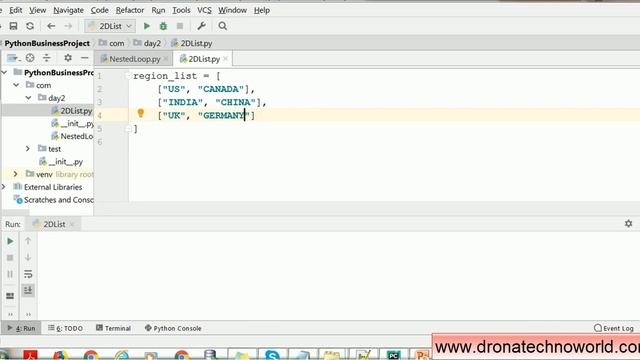Open the View menu
The height and width of the screenshot is (360, 640).
[38, 10]
